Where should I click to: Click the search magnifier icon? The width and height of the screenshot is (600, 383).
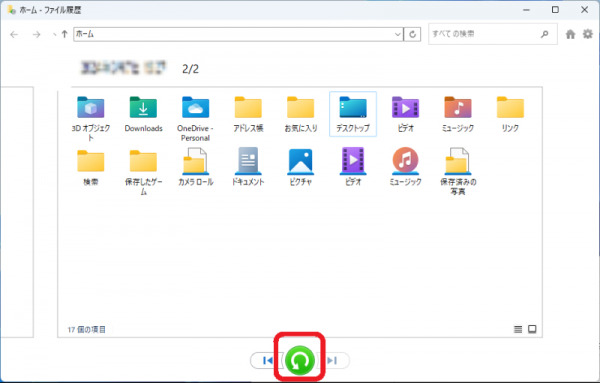click(545, 34)
